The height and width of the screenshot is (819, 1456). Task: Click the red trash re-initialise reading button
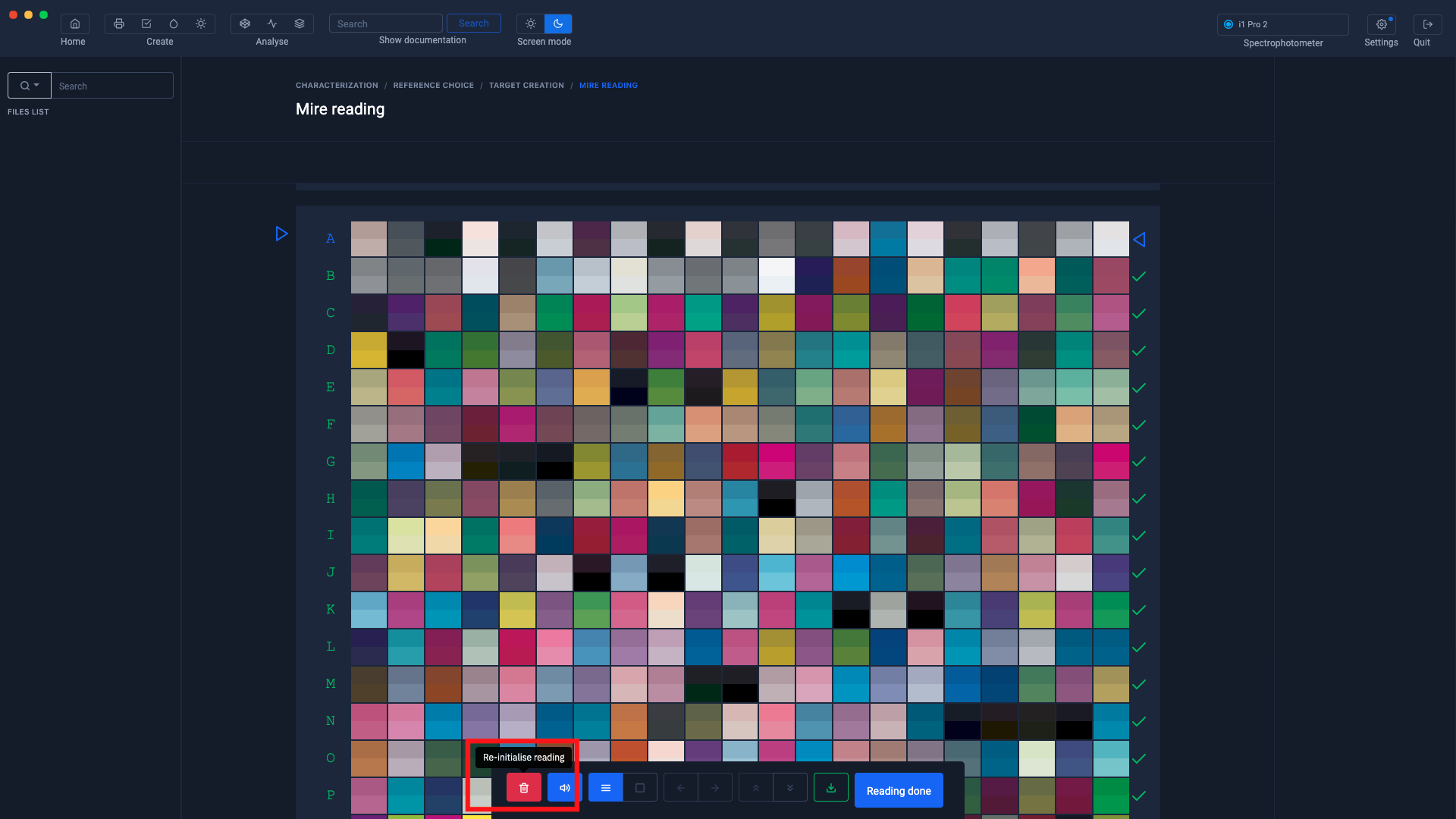tap(523, 788)
